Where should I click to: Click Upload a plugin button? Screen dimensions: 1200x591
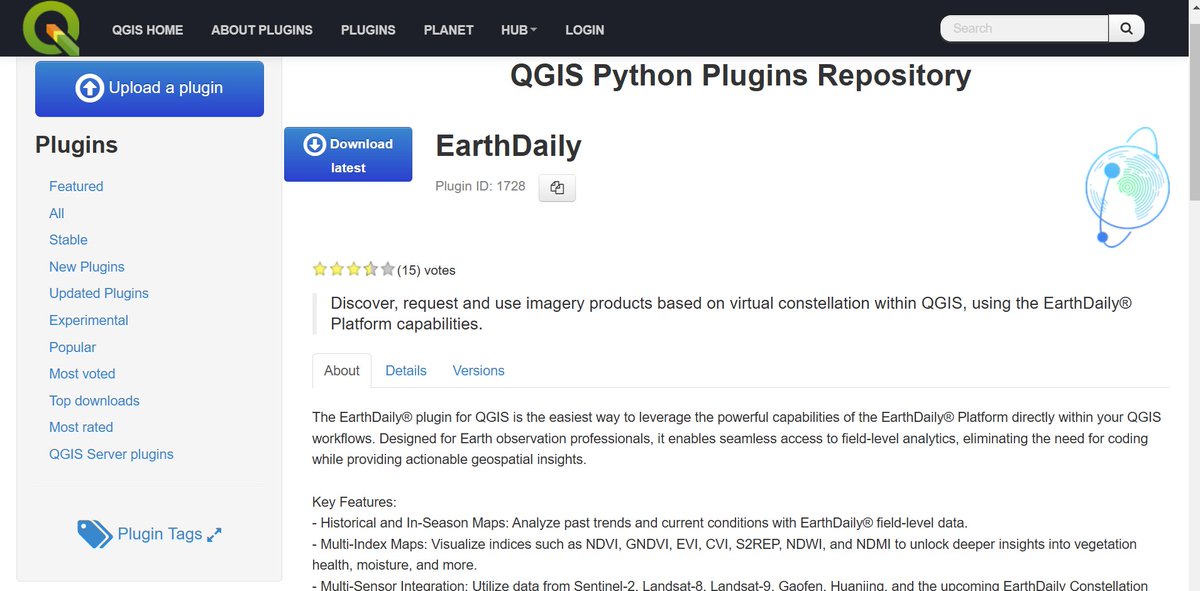click(x=150, y=89)
